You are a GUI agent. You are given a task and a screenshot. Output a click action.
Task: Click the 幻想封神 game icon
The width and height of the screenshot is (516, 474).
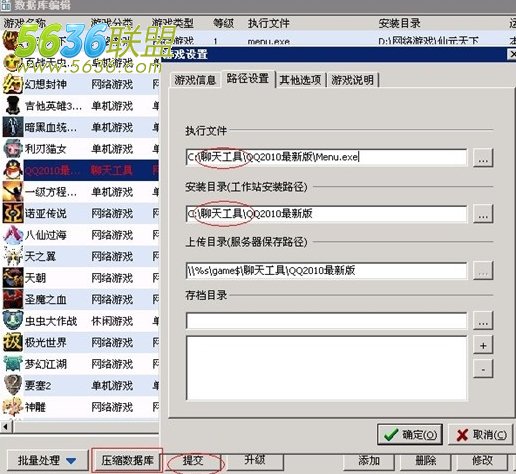coord(13,84)
